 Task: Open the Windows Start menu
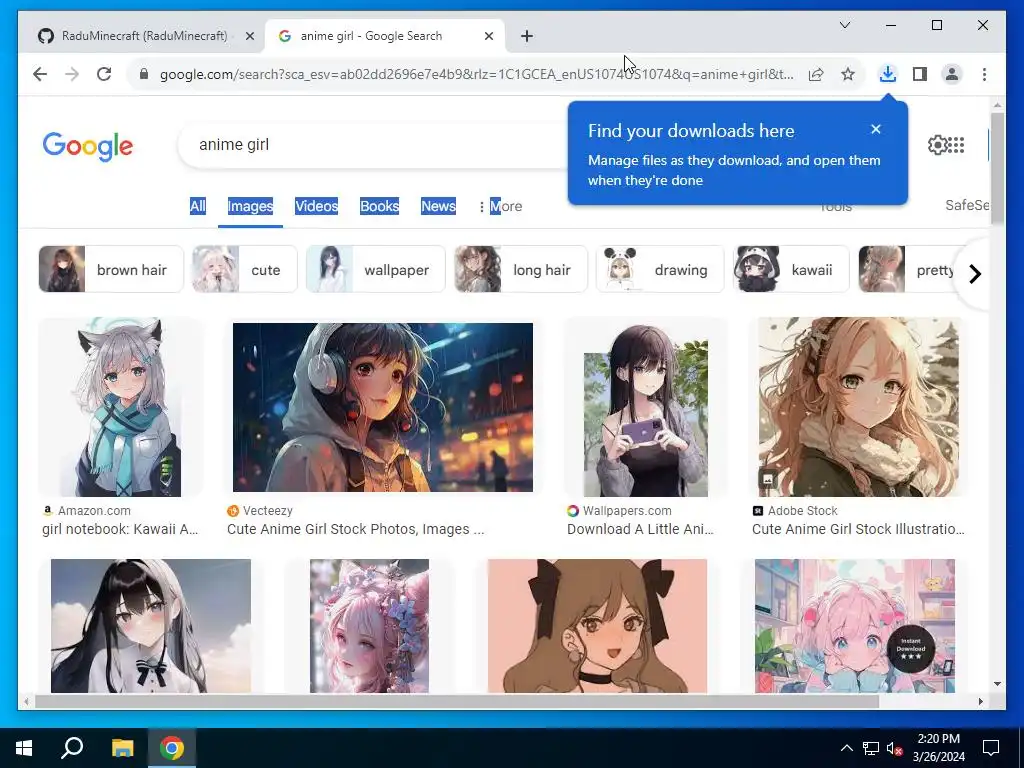click(24, 748)
